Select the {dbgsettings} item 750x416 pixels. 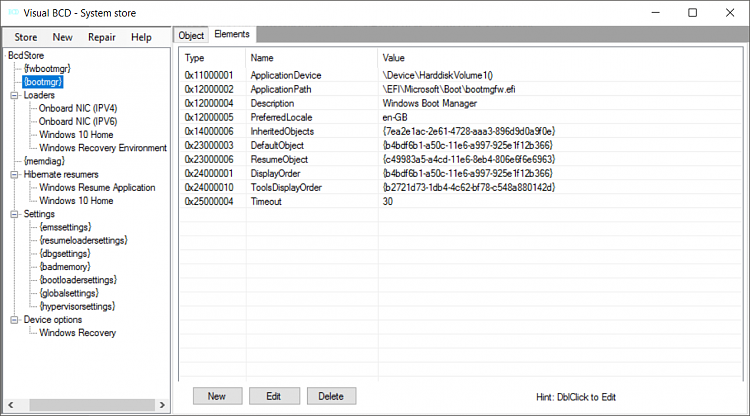(65, 254)
